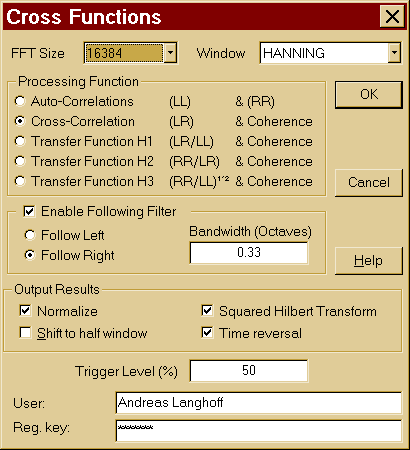The image size is (410, 450).
Task: Expand the Window type dropdown arrow
Action: pos(394,53)
